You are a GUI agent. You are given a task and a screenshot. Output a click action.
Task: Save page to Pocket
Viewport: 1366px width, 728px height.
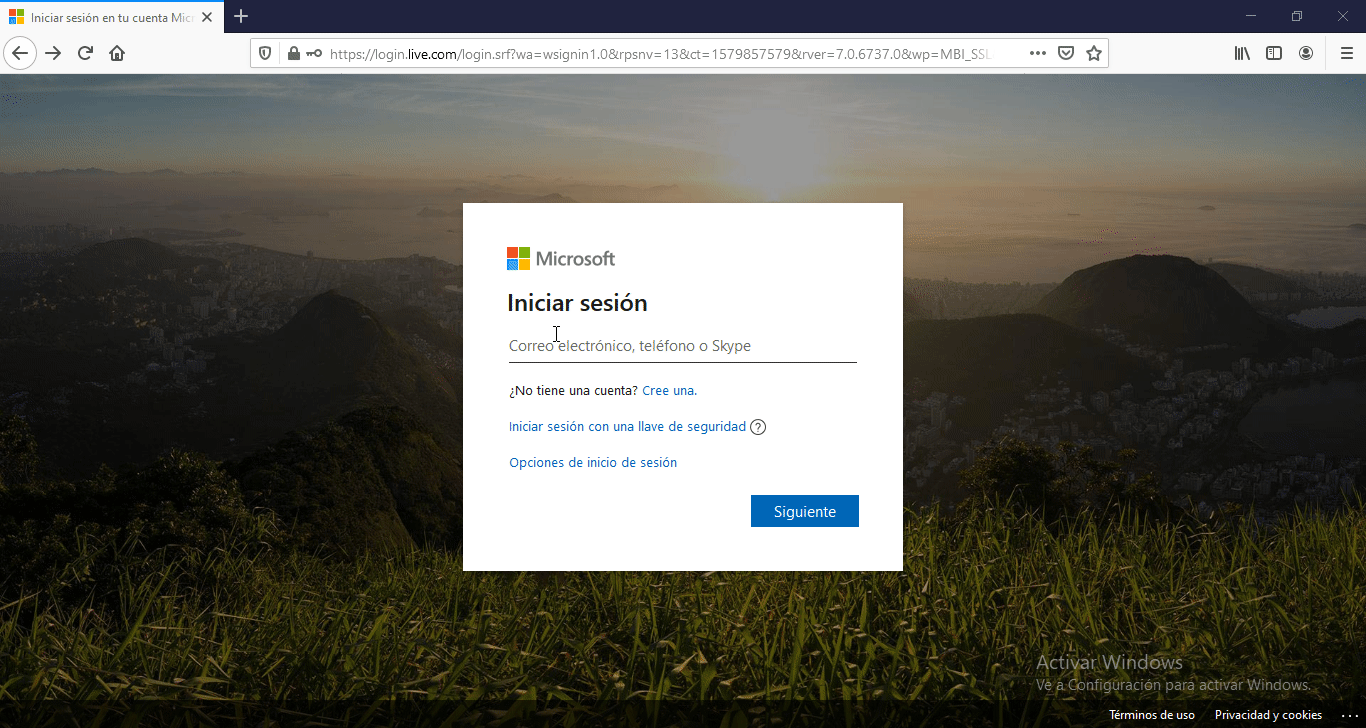1066,53
